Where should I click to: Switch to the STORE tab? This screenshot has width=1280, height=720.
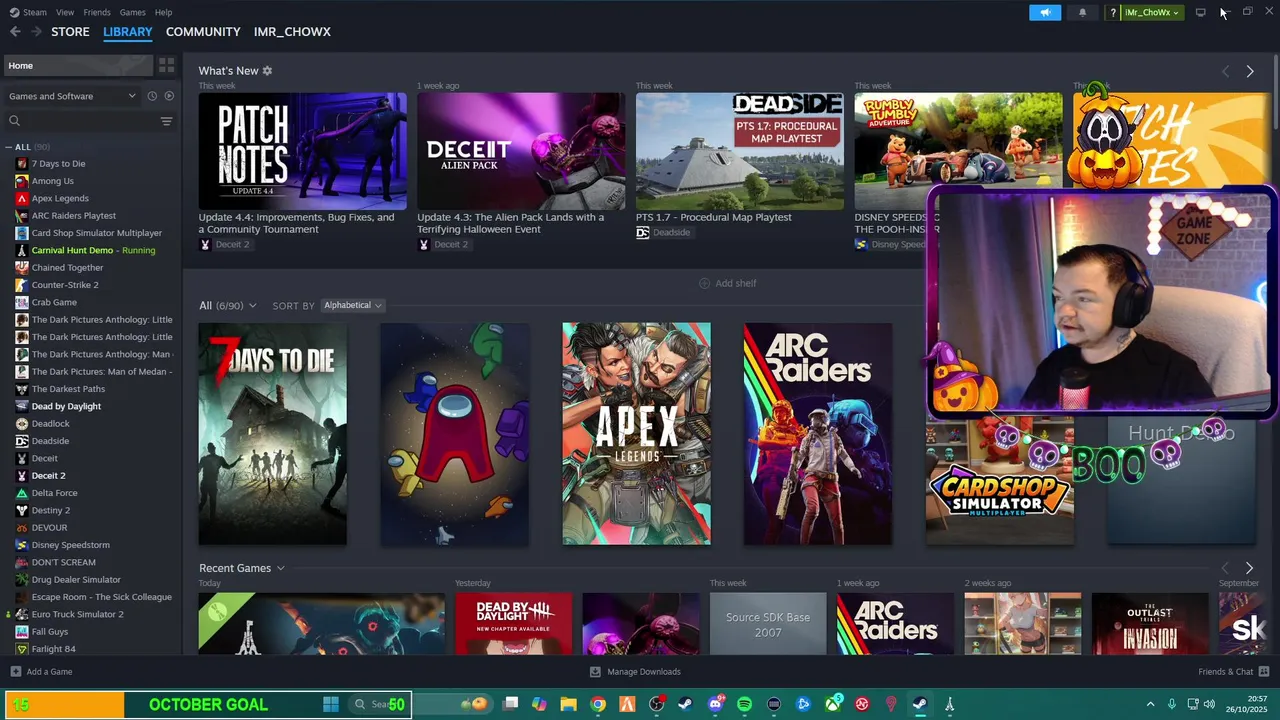(x=70, y=32)
